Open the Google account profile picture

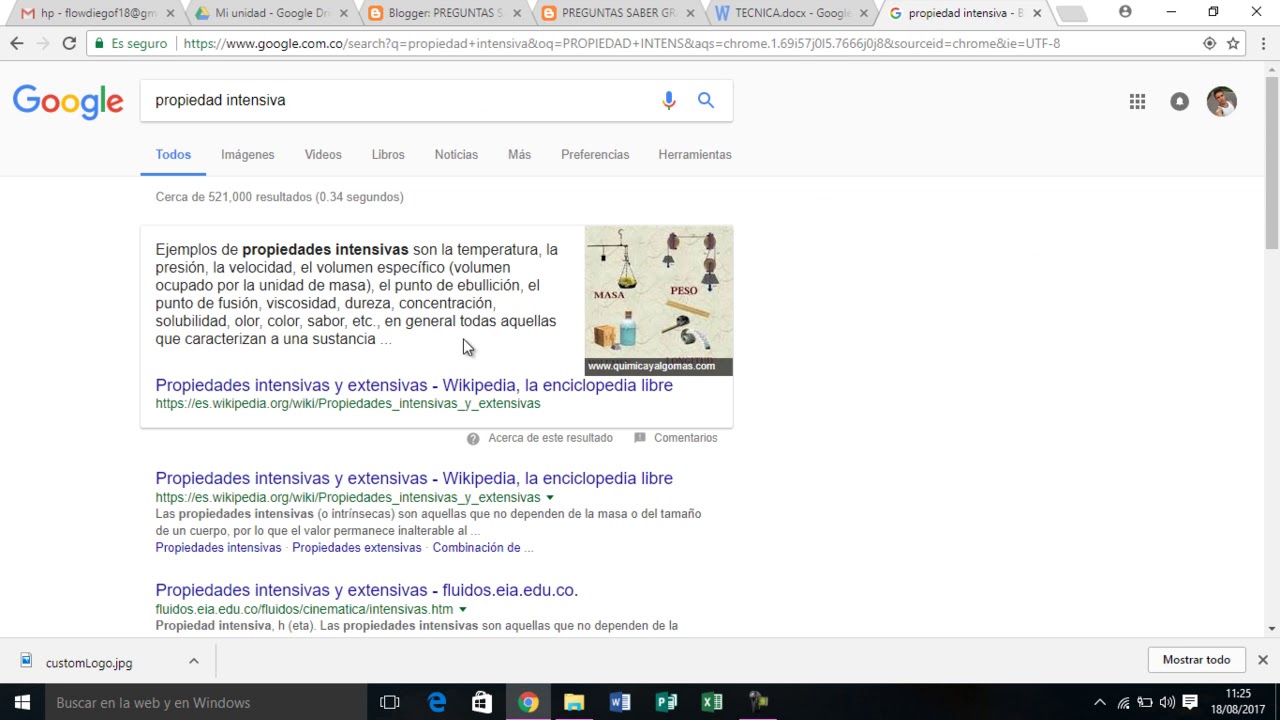pos(1221,101)
